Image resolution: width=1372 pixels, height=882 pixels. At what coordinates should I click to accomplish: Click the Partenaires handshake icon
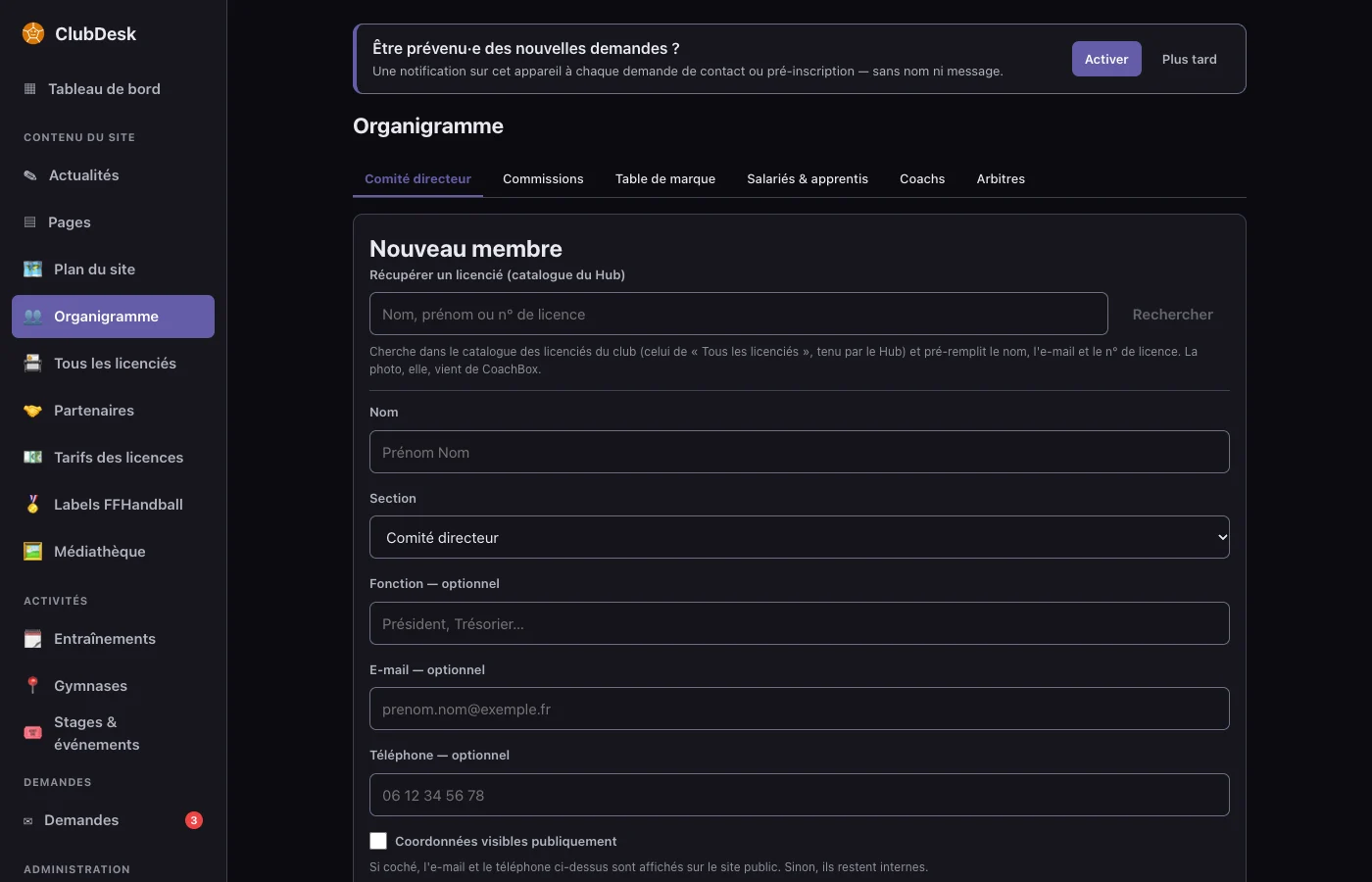tap(32, 411)
